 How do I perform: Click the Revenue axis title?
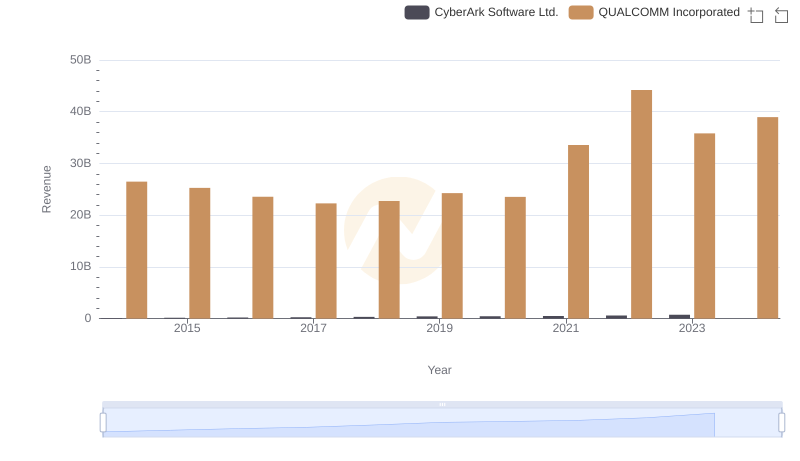tap(46, 189)
